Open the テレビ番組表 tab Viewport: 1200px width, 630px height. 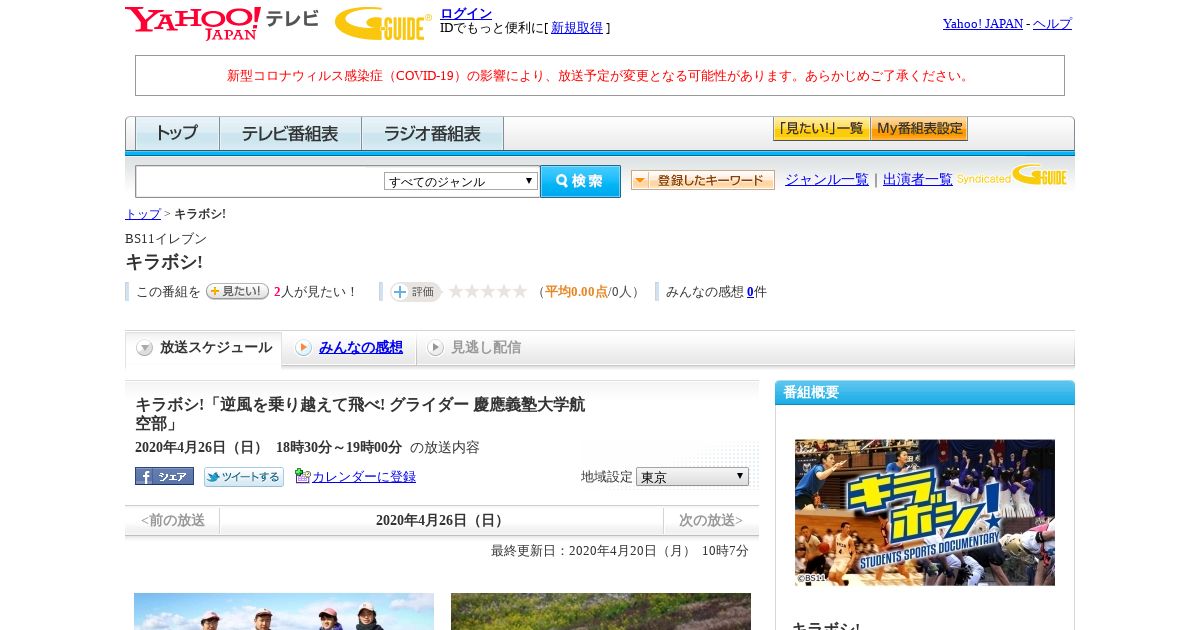coord(290,133)
